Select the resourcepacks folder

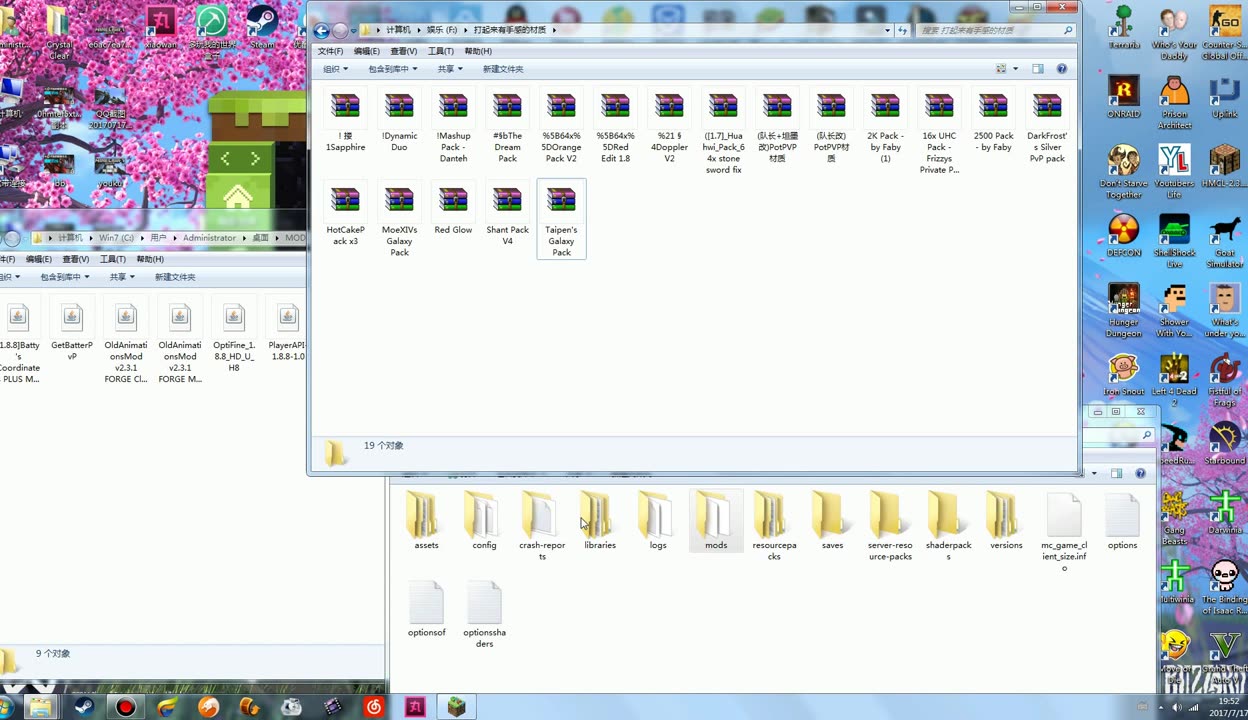pos(774,527)
